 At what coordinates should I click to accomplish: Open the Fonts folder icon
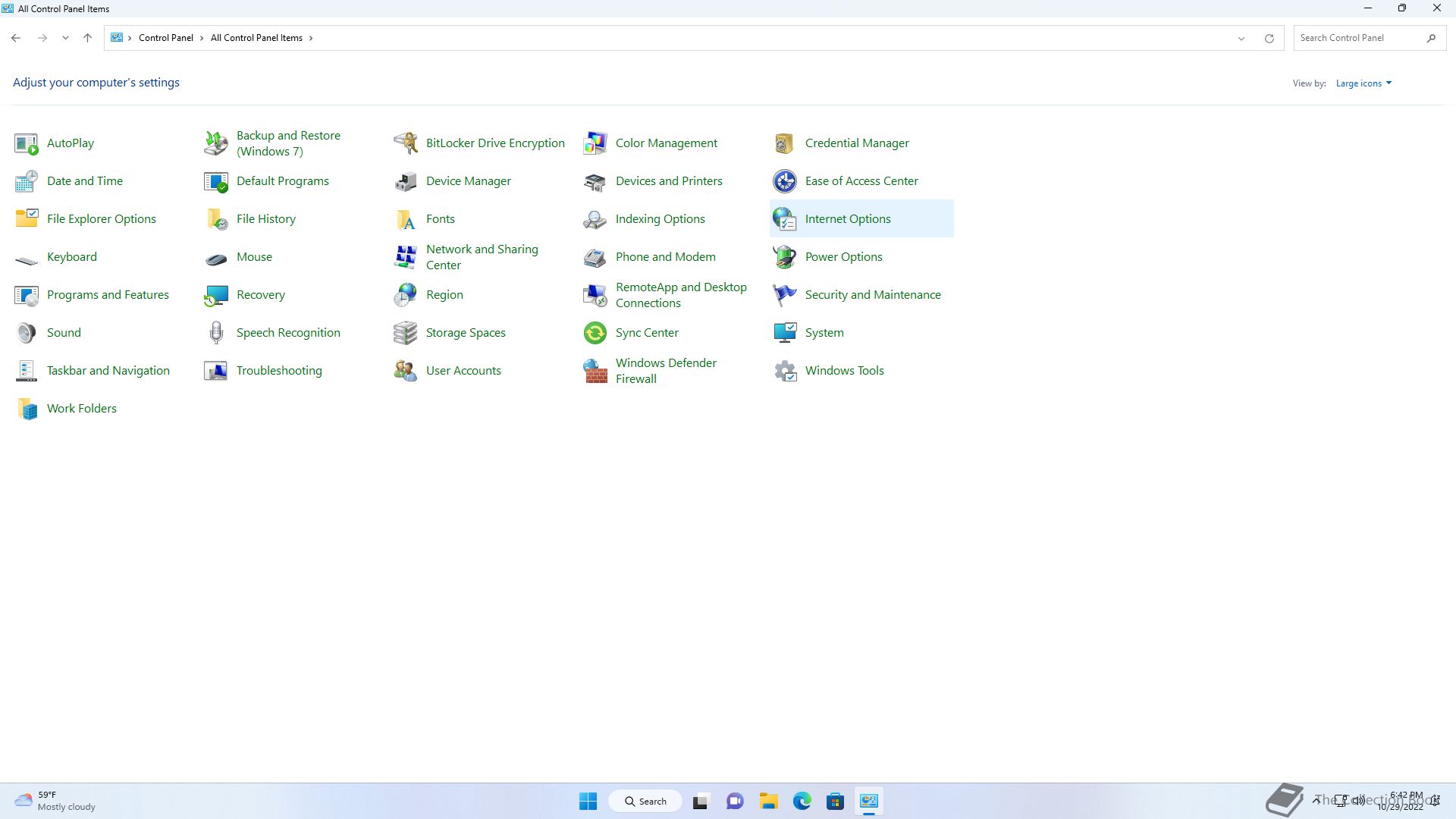(x=406, y=219)
